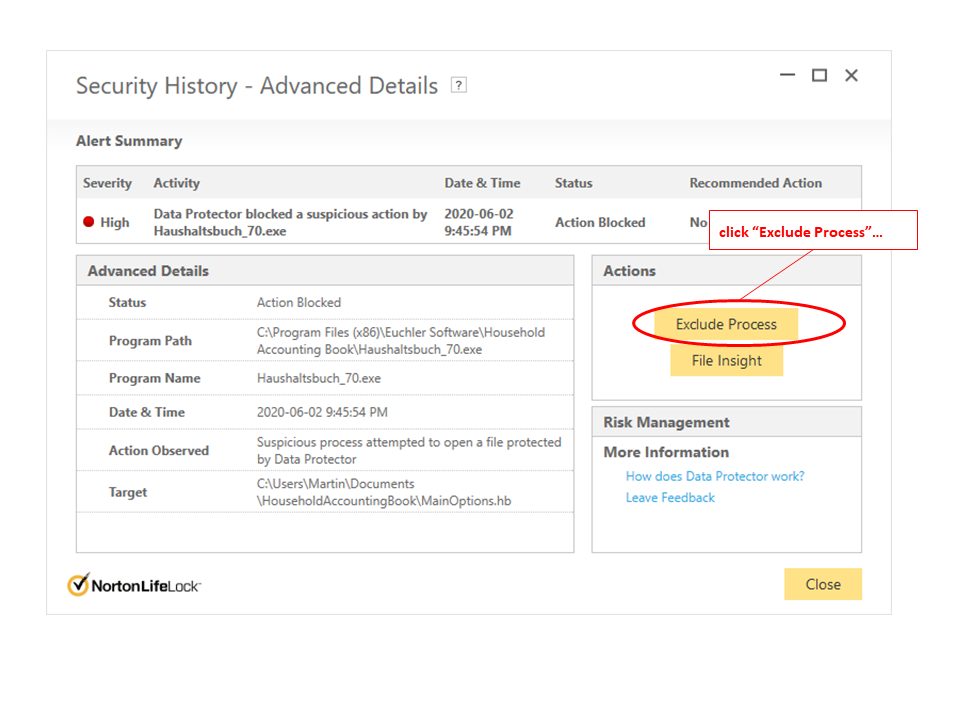Close window using the X icon
Screen dimensions: 960x720
pyautogui.click(x=851, y=76)
